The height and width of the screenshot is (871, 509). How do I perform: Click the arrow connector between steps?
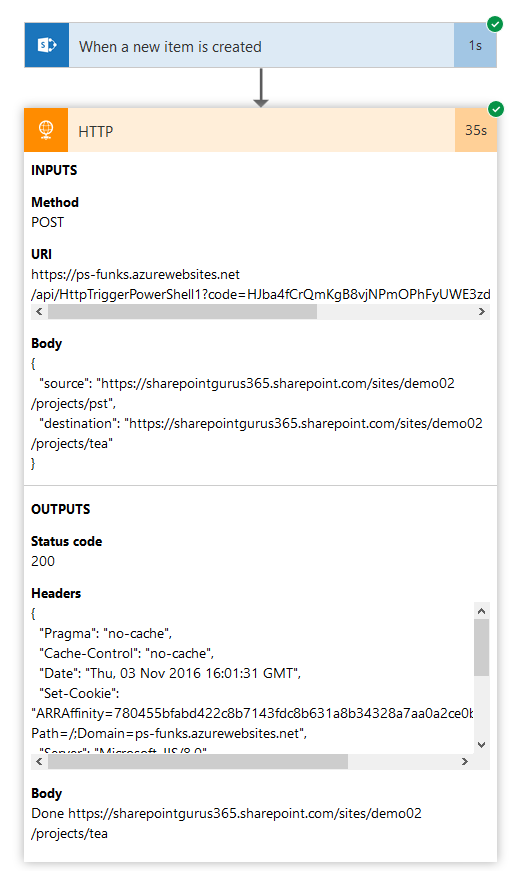pos(261,87)
